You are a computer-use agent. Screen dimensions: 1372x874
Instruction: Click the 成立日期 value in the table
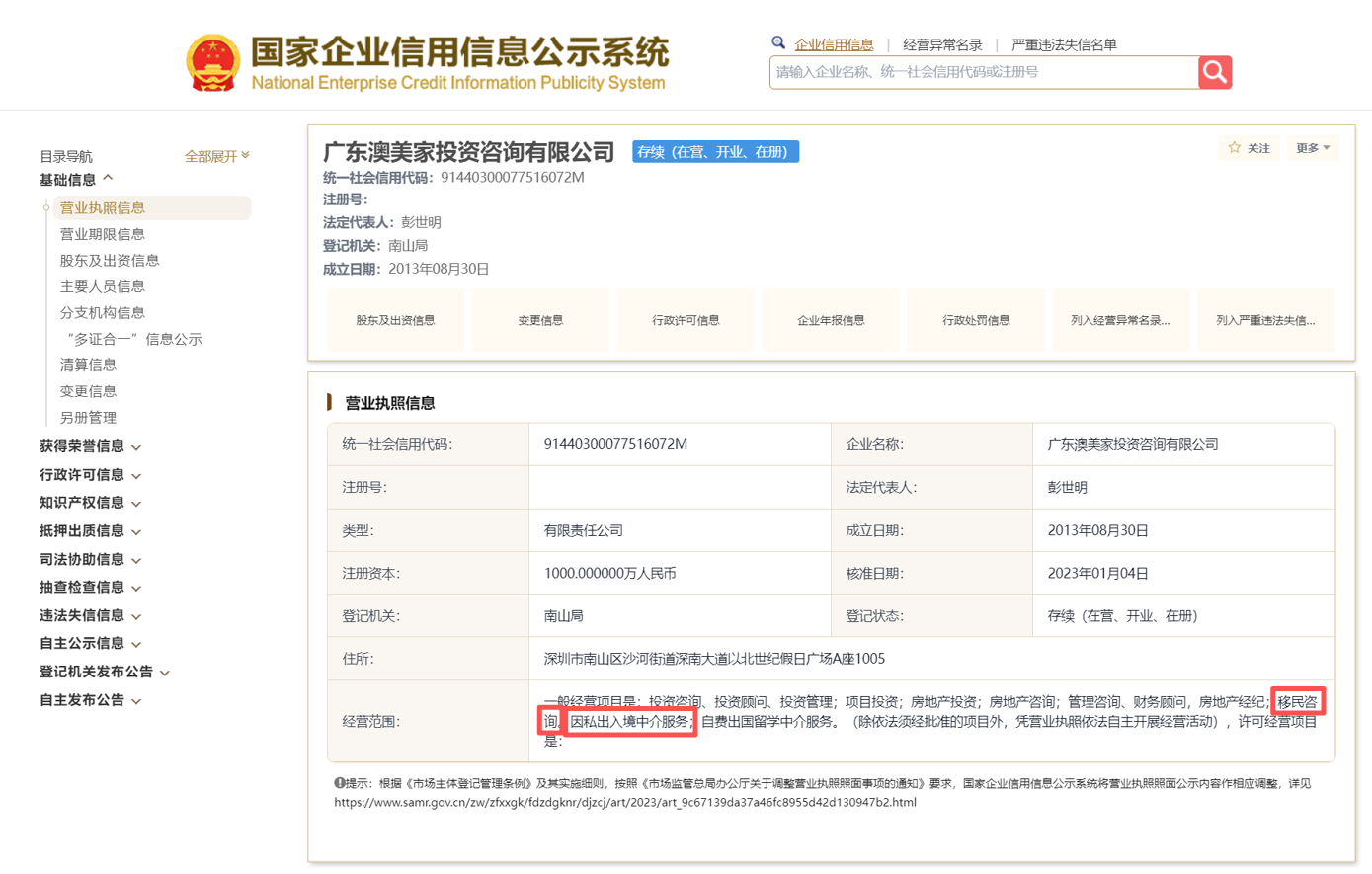1097,530
